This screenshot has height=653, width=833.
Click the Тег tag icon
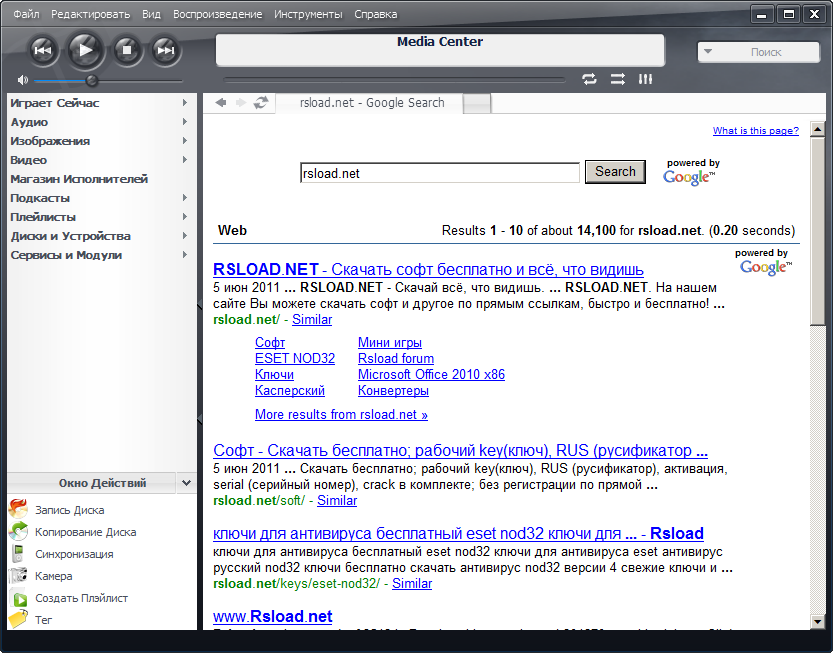(19, 620)
